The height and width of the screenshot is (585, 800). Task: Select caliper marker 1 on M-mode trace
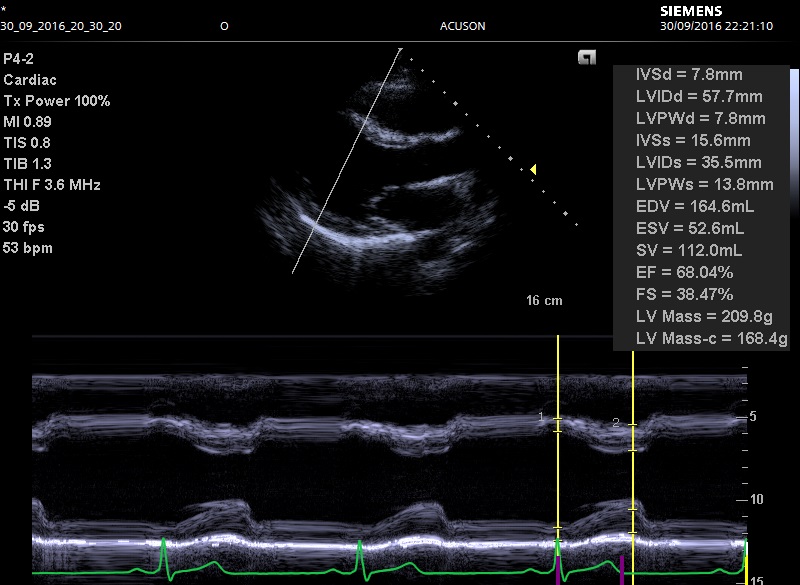point(542,416)
